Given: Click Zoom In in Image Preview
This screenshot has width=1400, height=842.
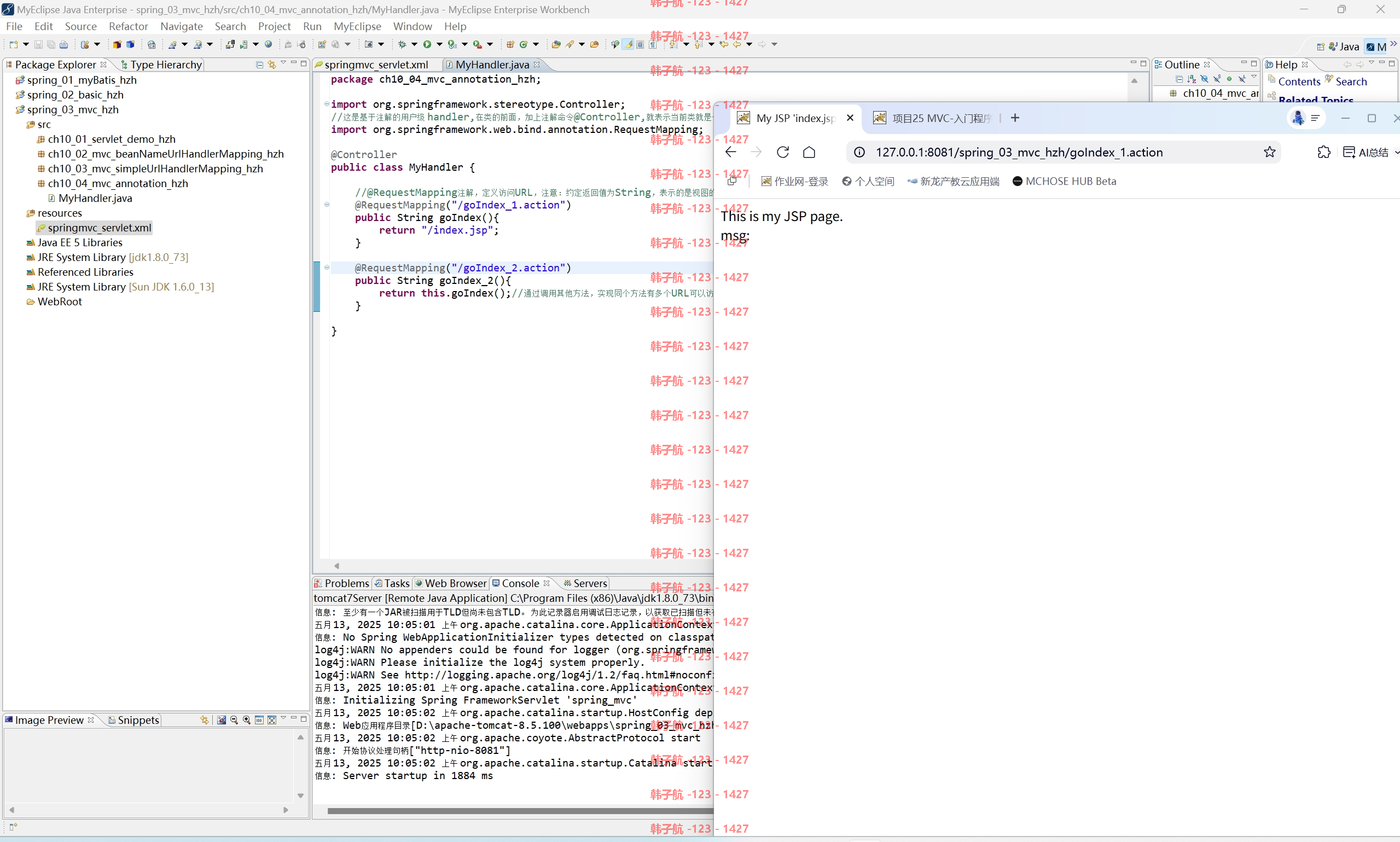Looking at the screenshot, I should click(x=246, y=720).
